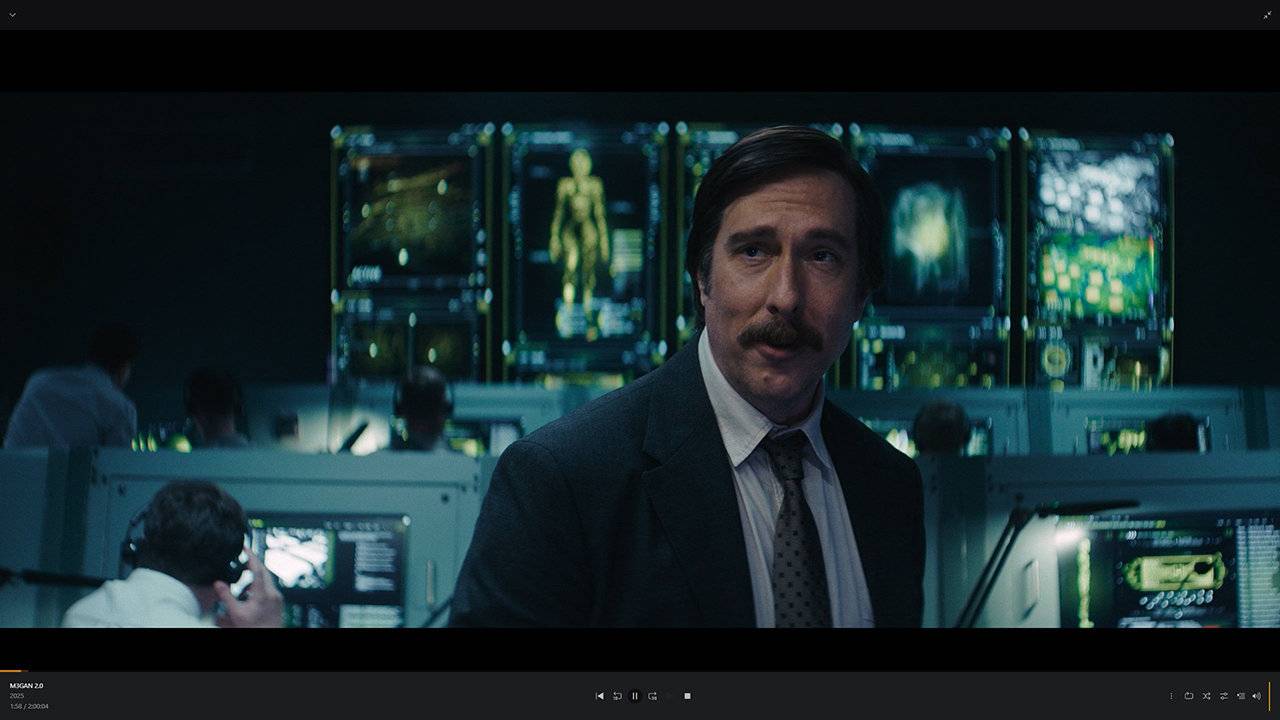Skip to the previous item
Image resolution: width=1280 pixels, height=720 pixels.
tap(599, 696)
